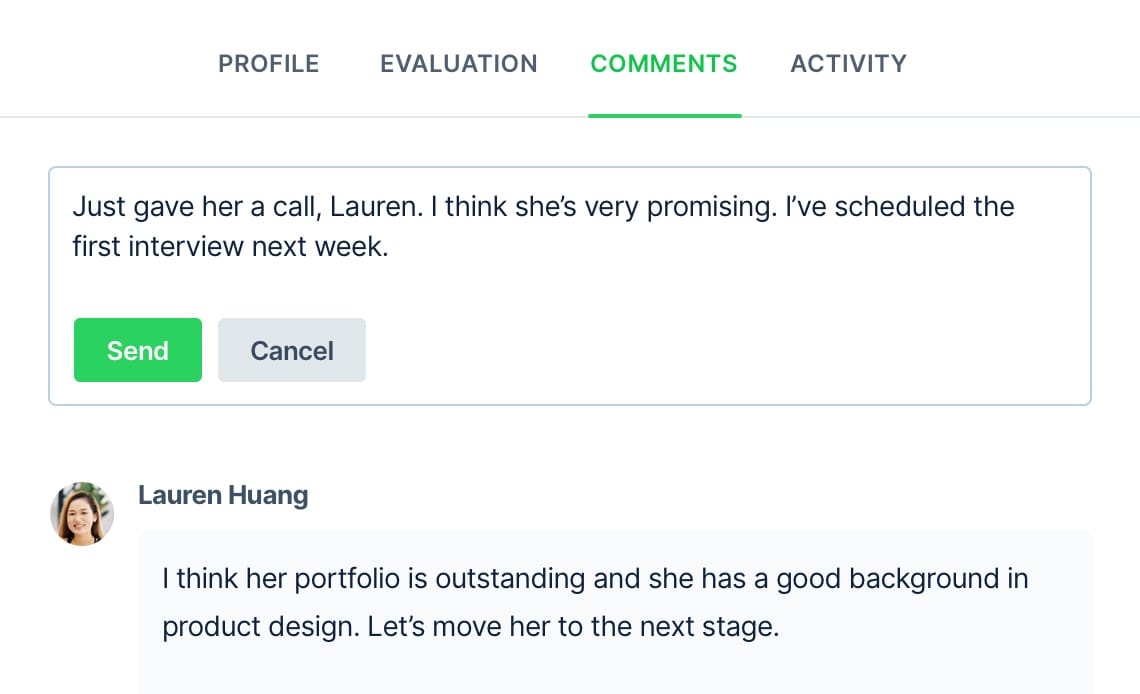Click the Lauren Huang commenter name
Image resolution: width=1140 pixels, height=694 pixels.
[223, 495]
